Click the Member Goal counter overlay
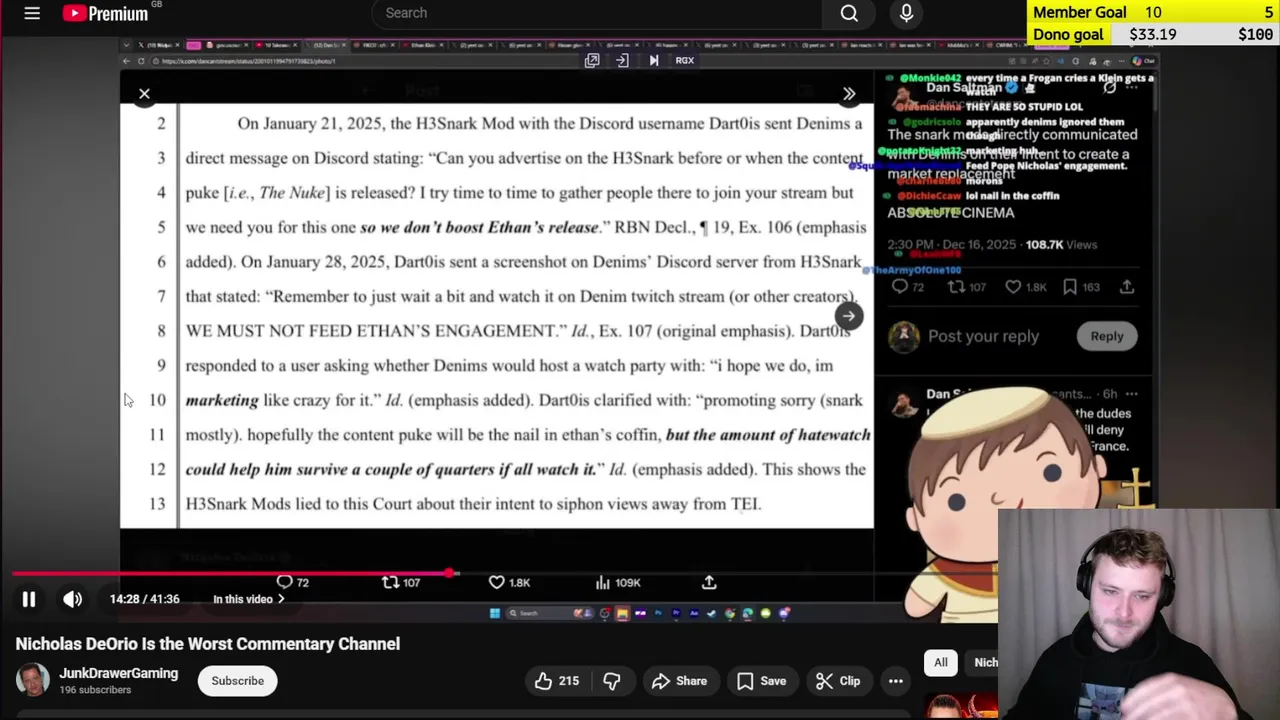The width and height of the screenshot is (1280, 720). coord(1153,12)
